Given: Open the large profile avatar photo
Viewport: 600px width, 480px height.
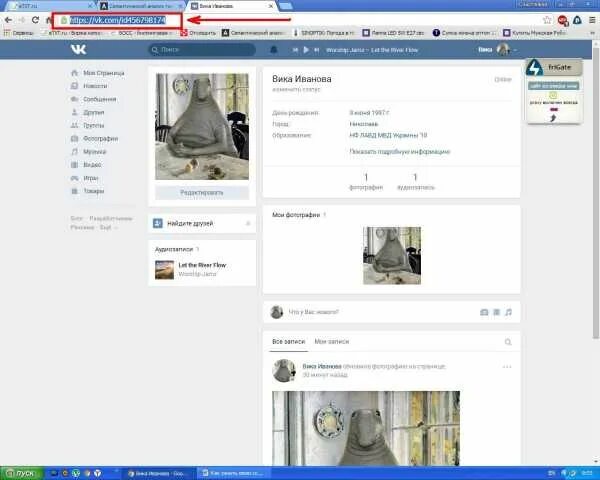Looking at the screenshot, I should click(x=202, y=127).
